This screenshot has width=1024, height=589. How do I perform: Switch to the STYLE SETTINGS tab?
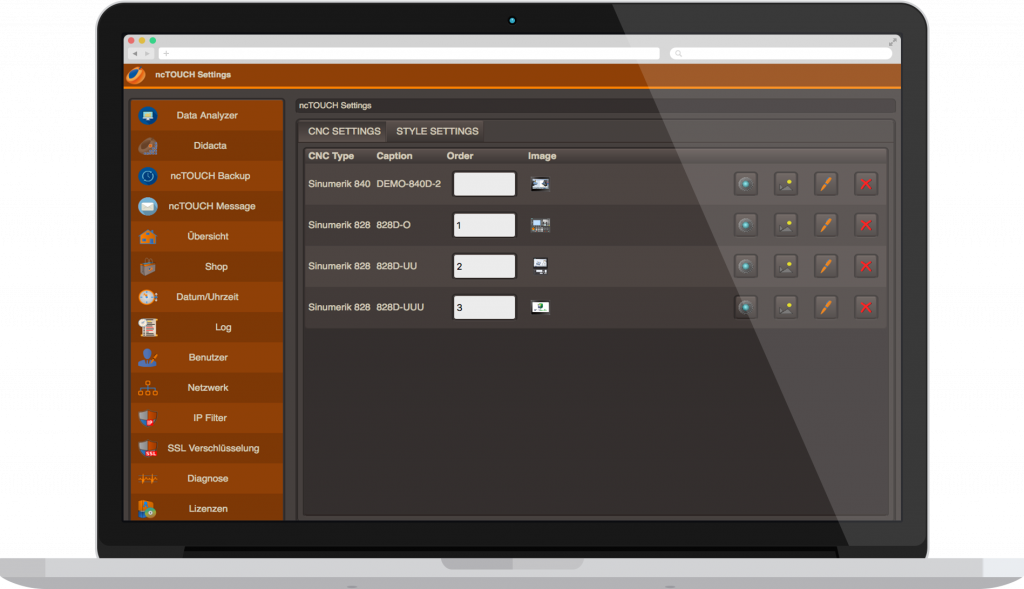tap(437, 131)
